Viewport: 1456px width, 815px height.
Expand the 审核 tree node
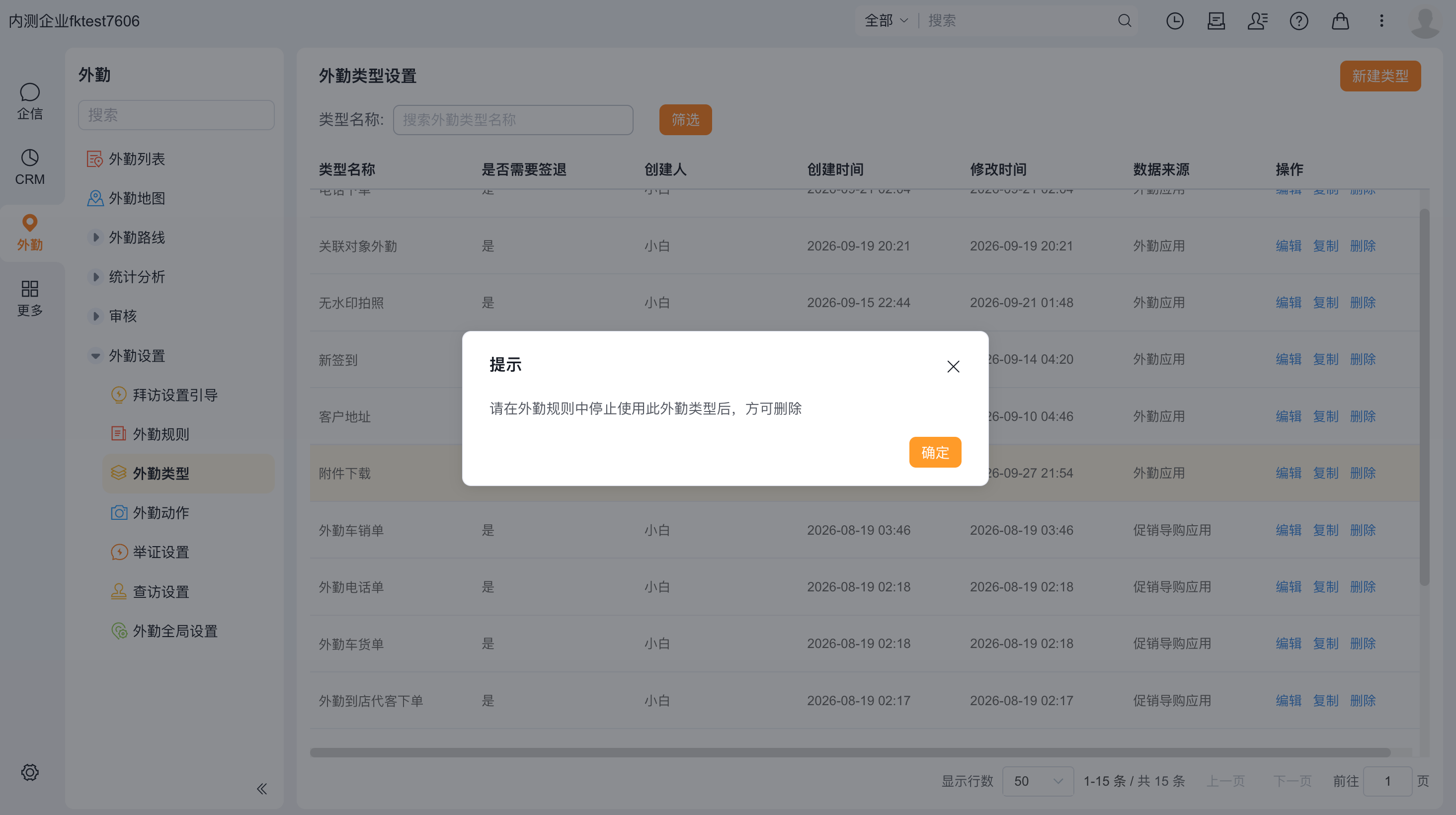coord(95,316)
